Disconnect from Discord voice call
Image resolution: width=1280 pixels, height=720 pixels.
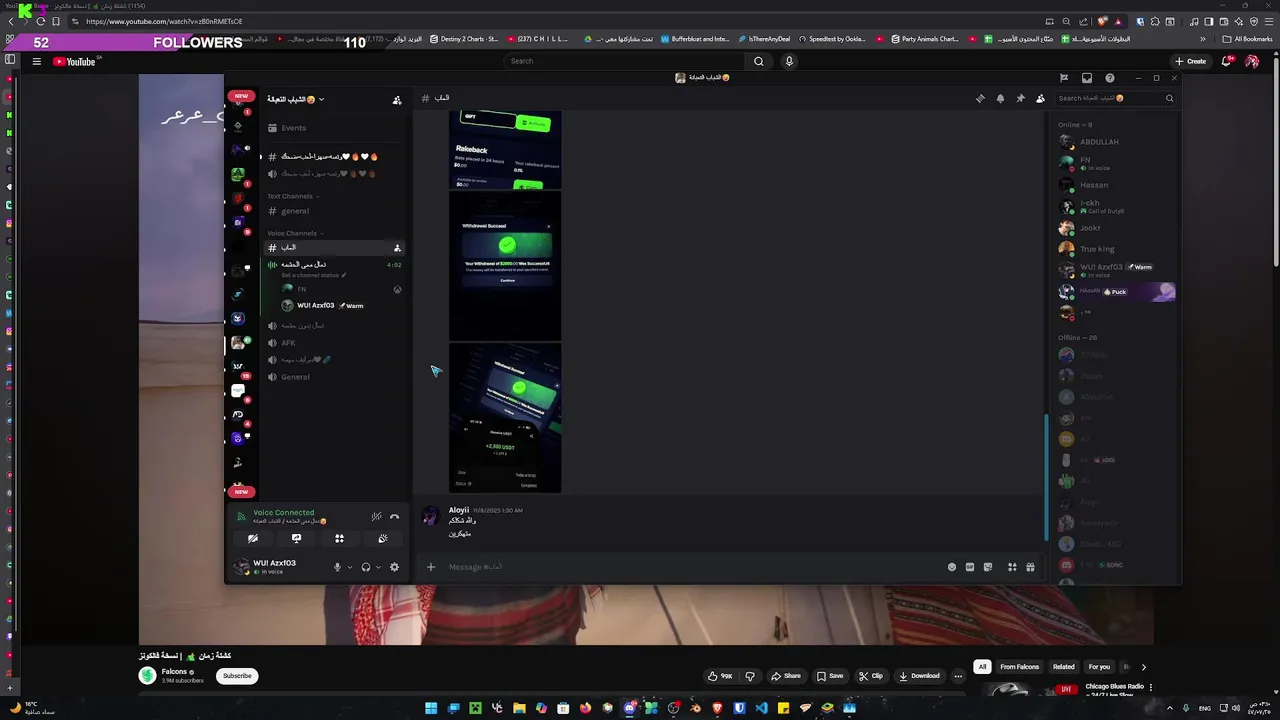tap(394, 517)
